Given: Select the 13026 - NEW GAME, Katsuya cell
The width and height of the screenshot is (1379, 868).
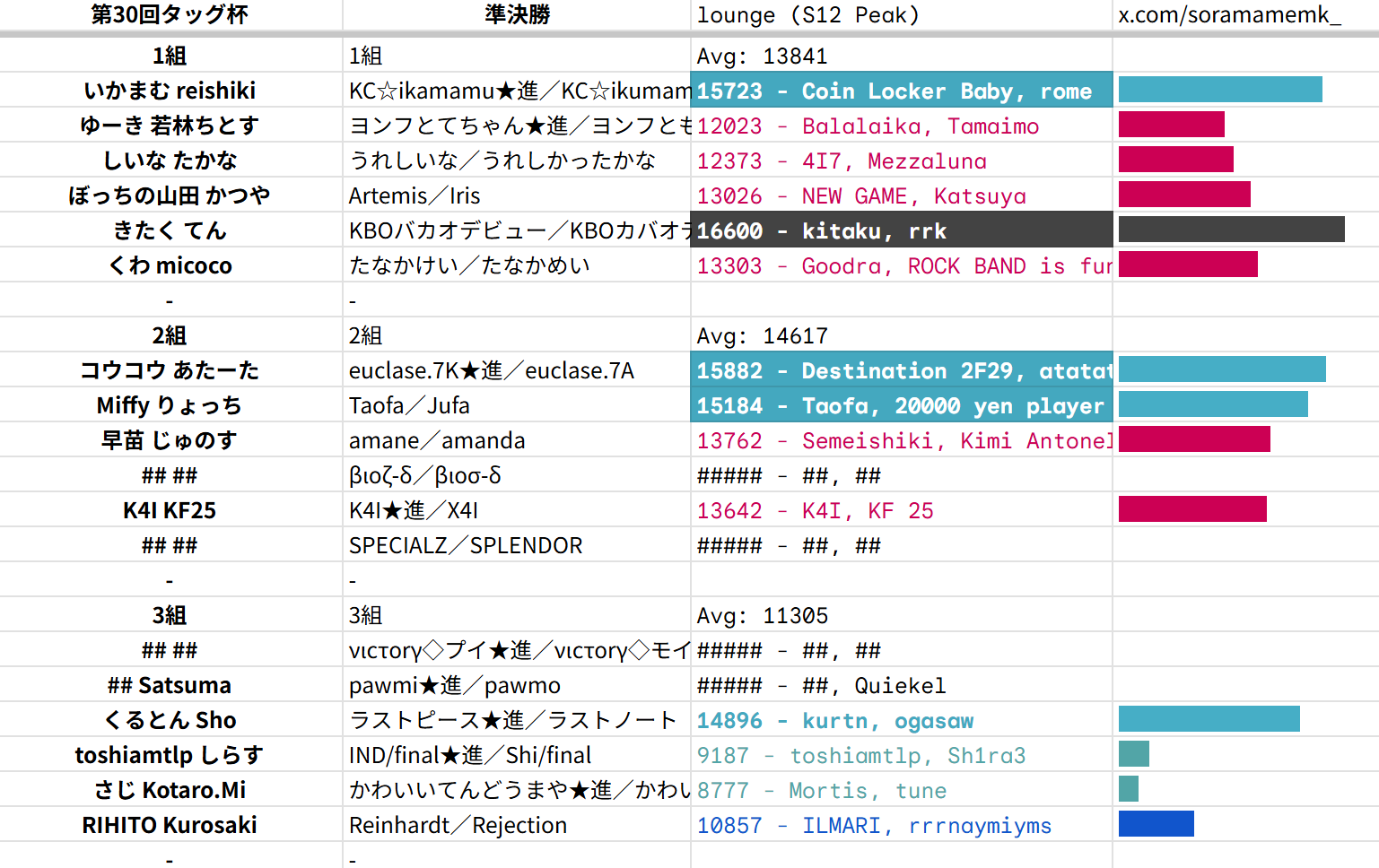Looking at the screenshot, I should (x=902, y=195).
